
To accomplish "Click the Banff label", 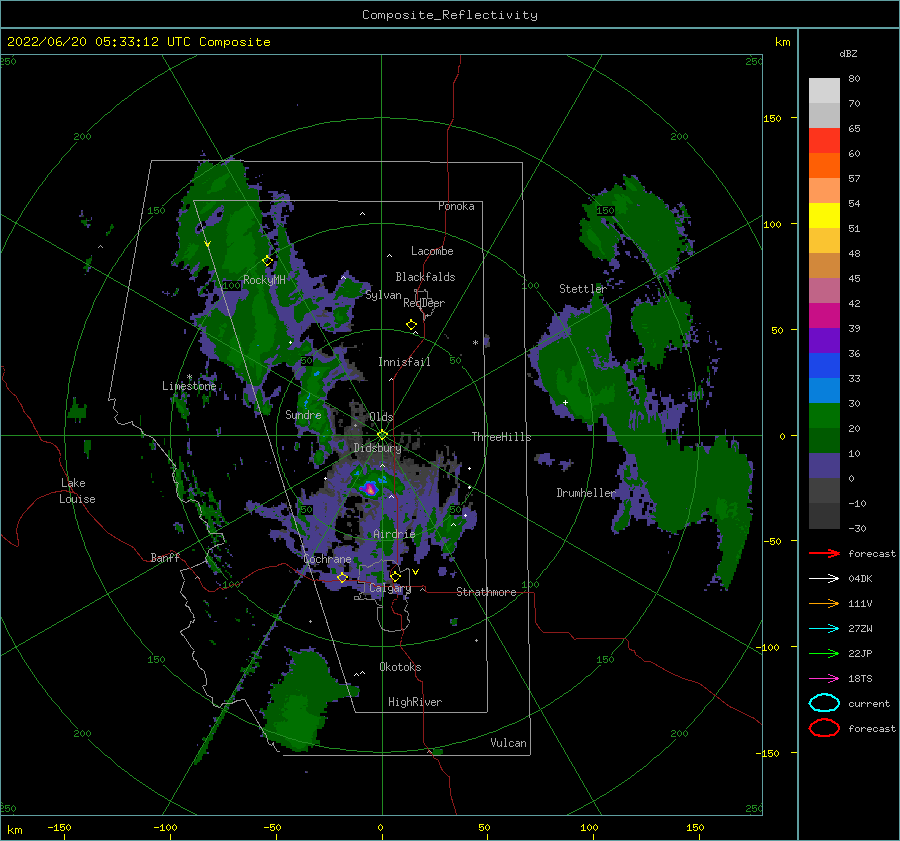I will (165, 558).
